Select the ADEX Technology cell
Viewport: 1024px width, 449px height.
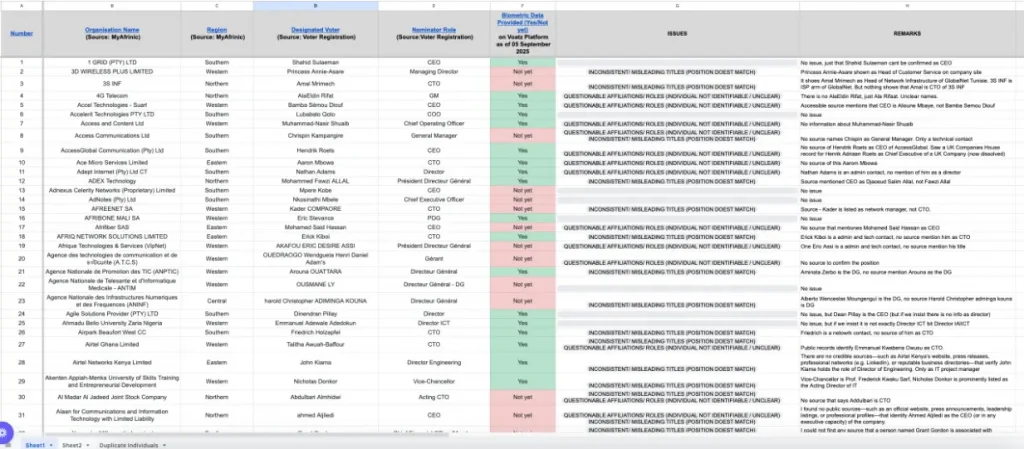112,181
